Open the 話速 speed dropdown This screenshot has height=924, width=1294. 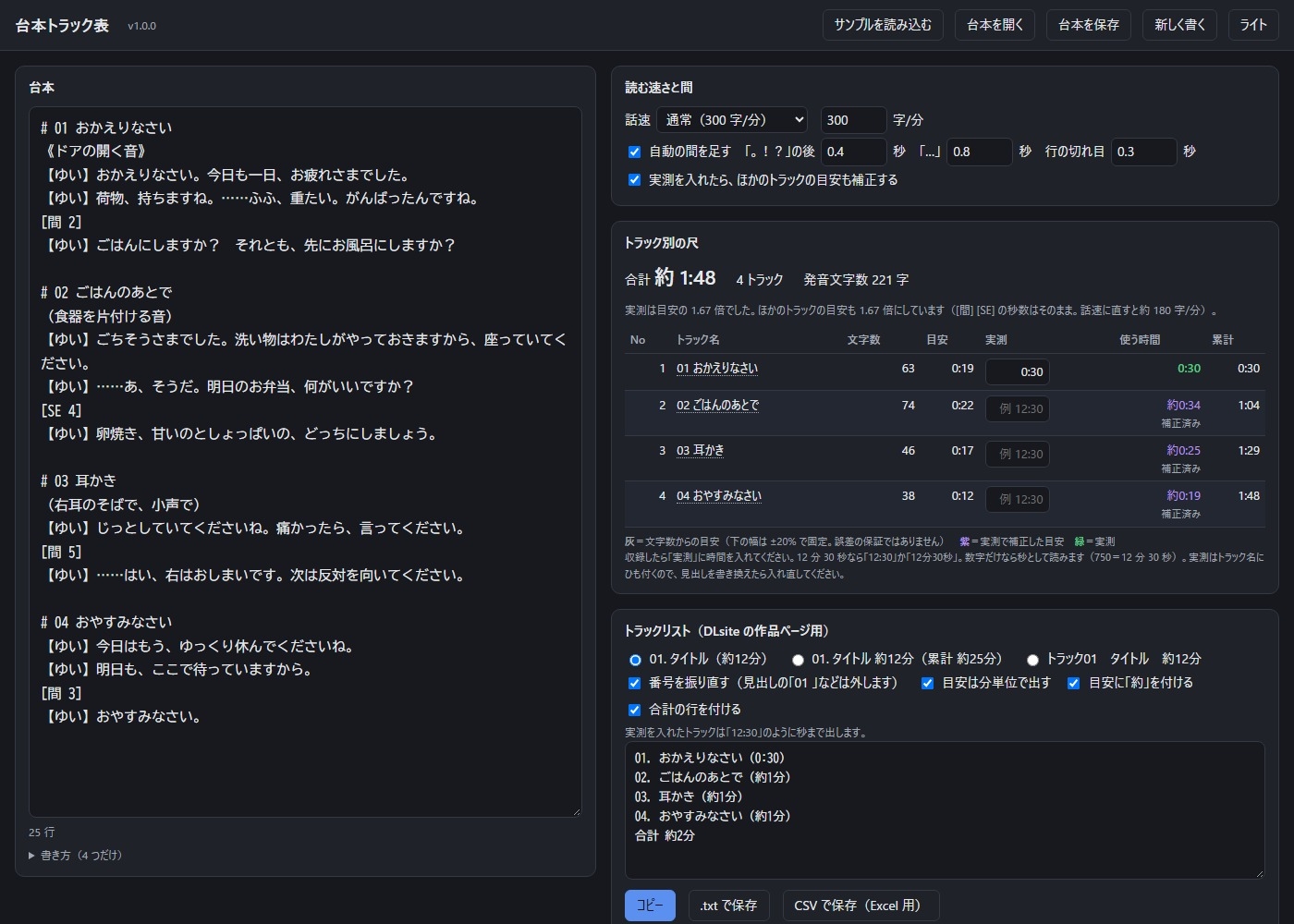732,120
